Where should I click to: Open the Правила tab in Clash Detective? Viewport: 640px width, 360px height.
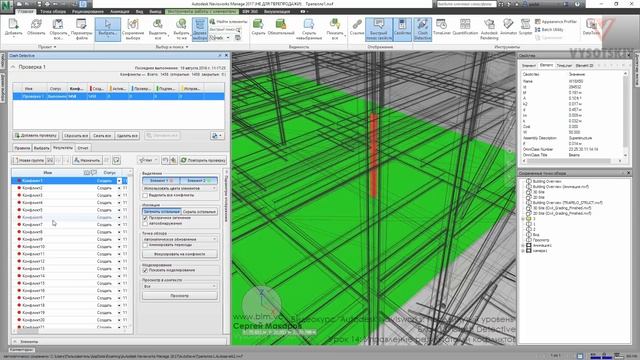coord(22,148)
